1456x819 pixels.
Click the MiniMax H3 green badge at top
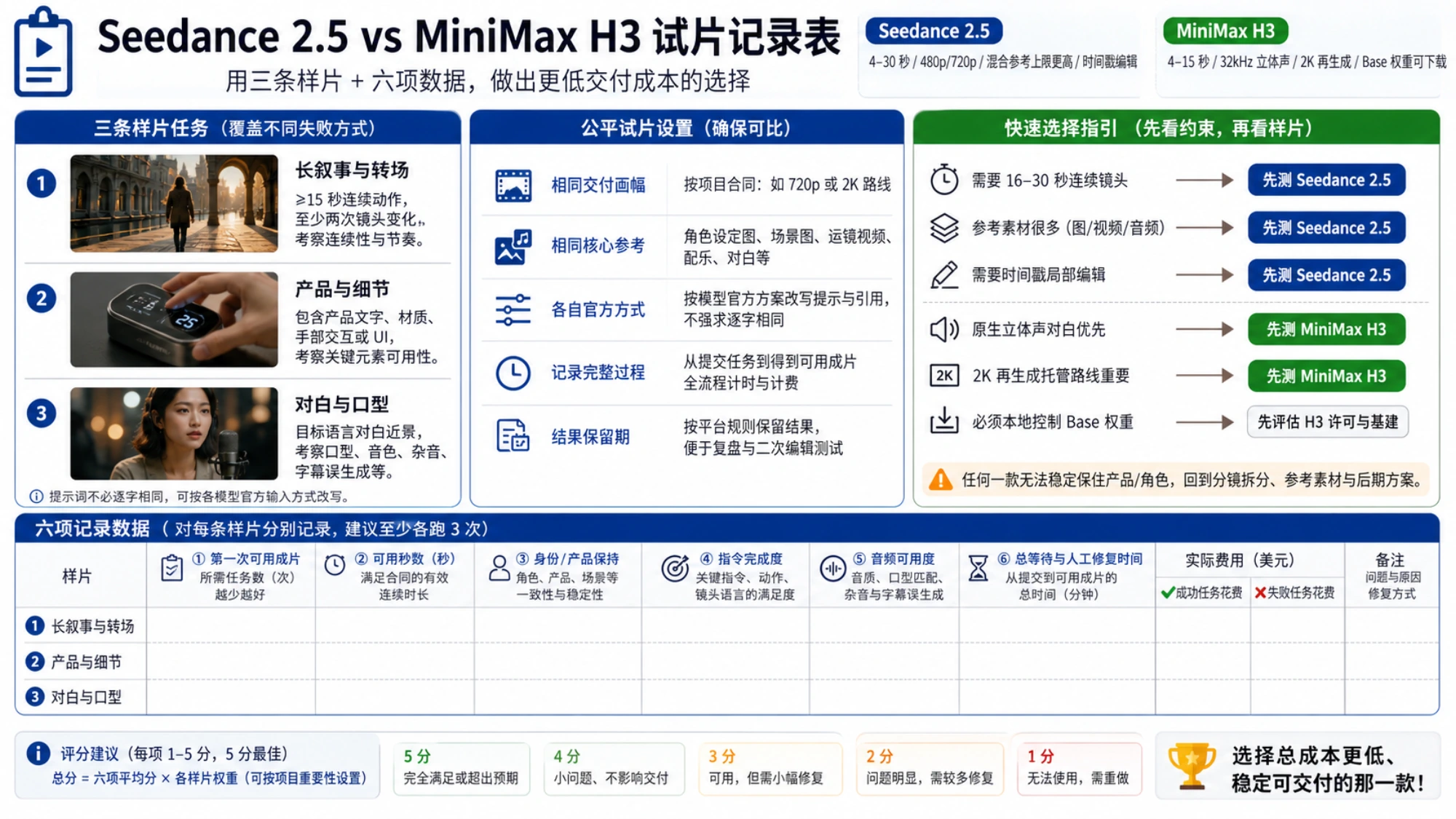1225,31
